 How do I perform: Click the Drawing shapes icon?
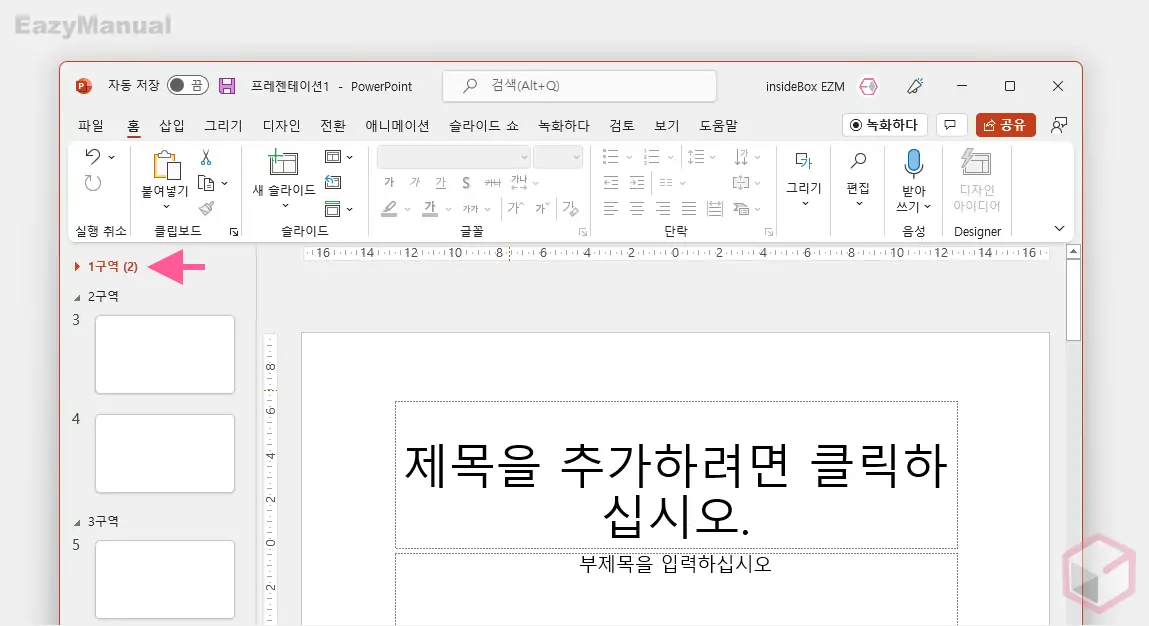coord(804,161)
